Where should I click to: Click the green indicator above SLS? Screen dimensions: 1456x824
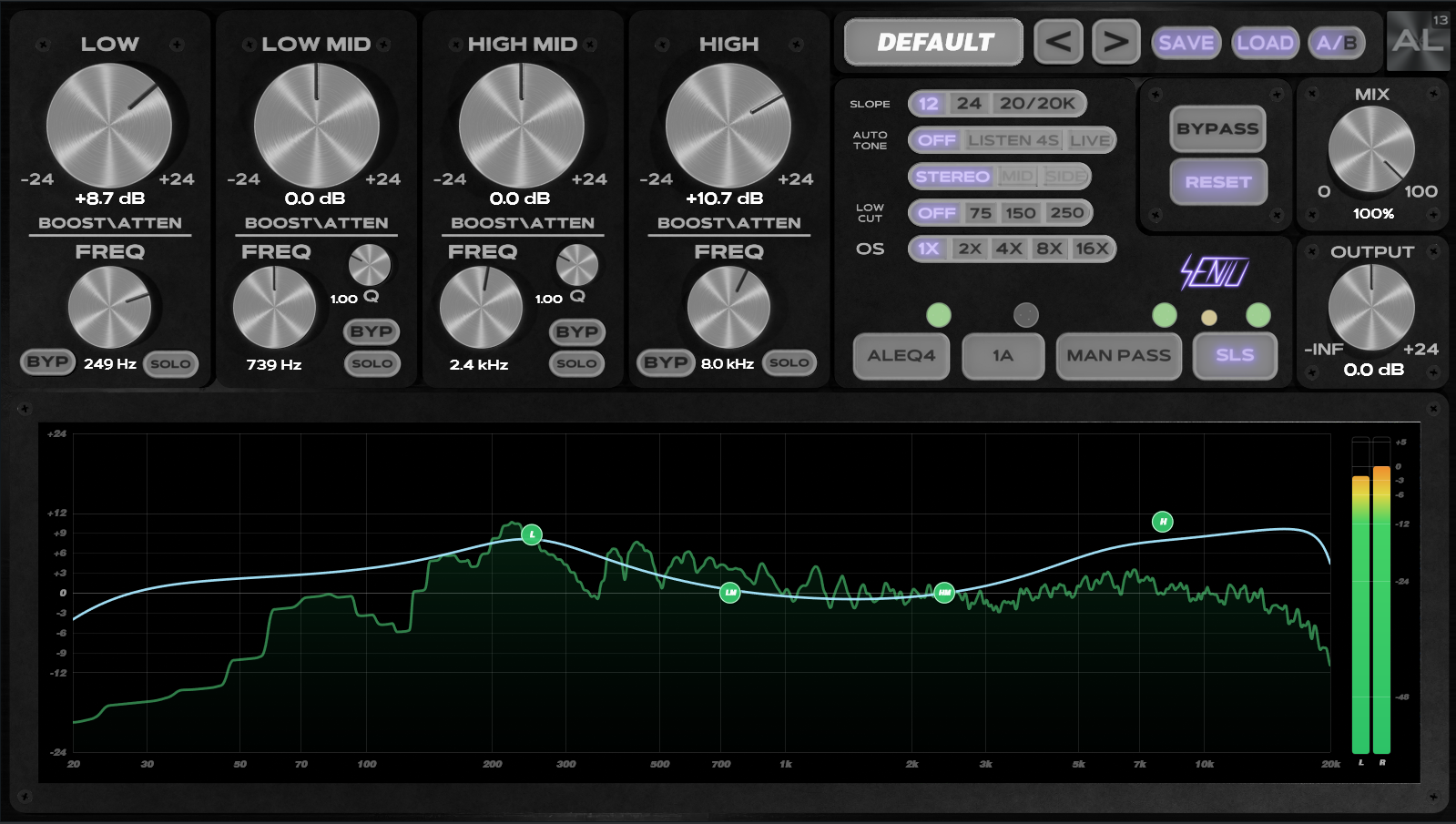[x=1258, y=315]
